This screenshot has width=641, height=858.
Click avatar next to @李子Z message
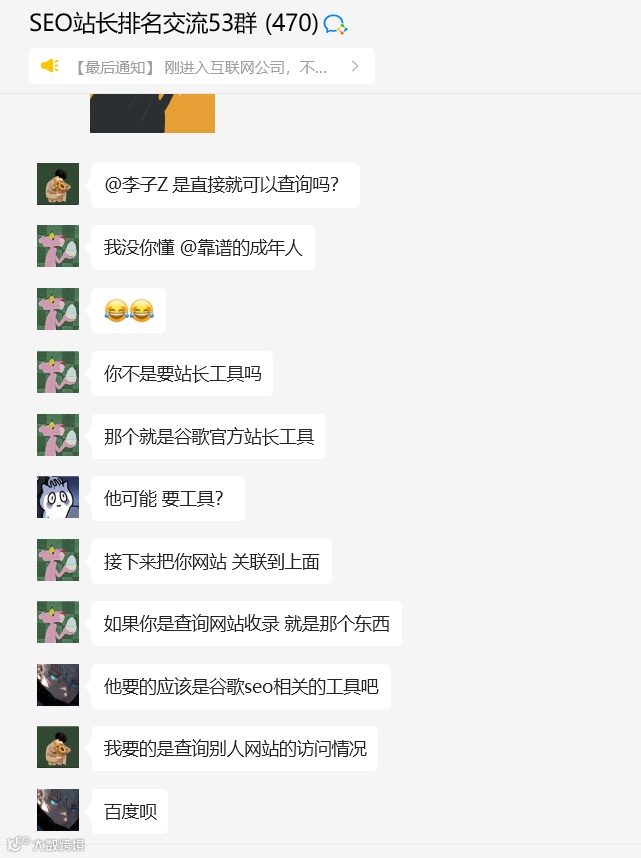(x=58, y=184)
